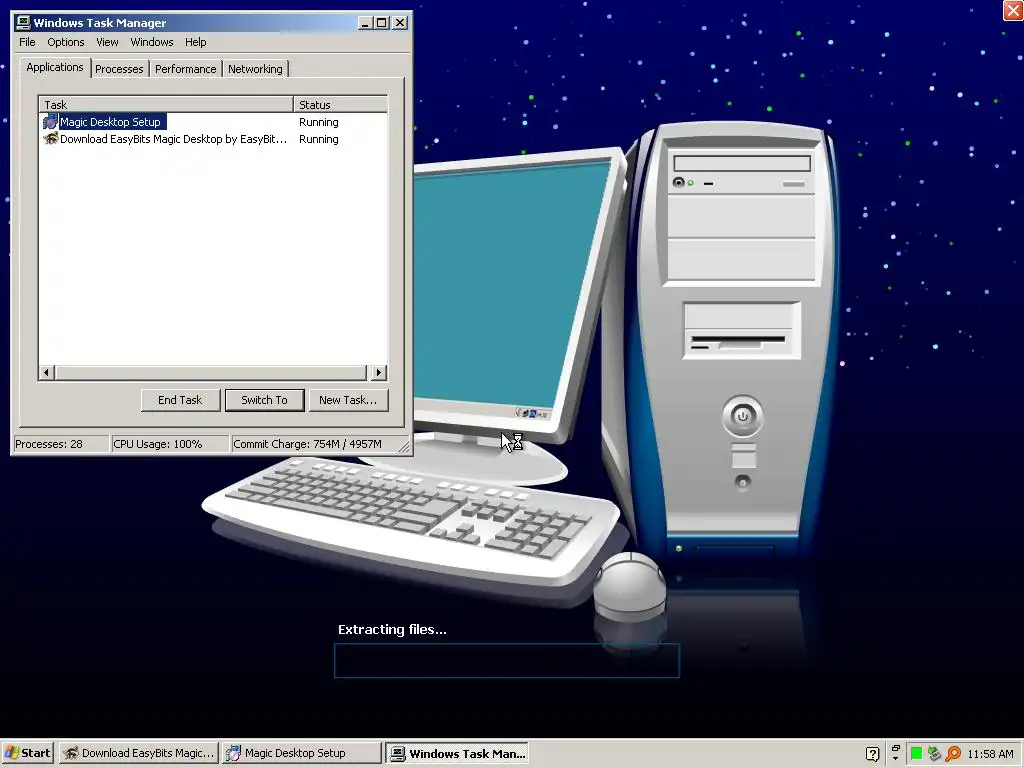1024x768 pixels.
Task: Select the Applications tab
Action: coord(55,67)
